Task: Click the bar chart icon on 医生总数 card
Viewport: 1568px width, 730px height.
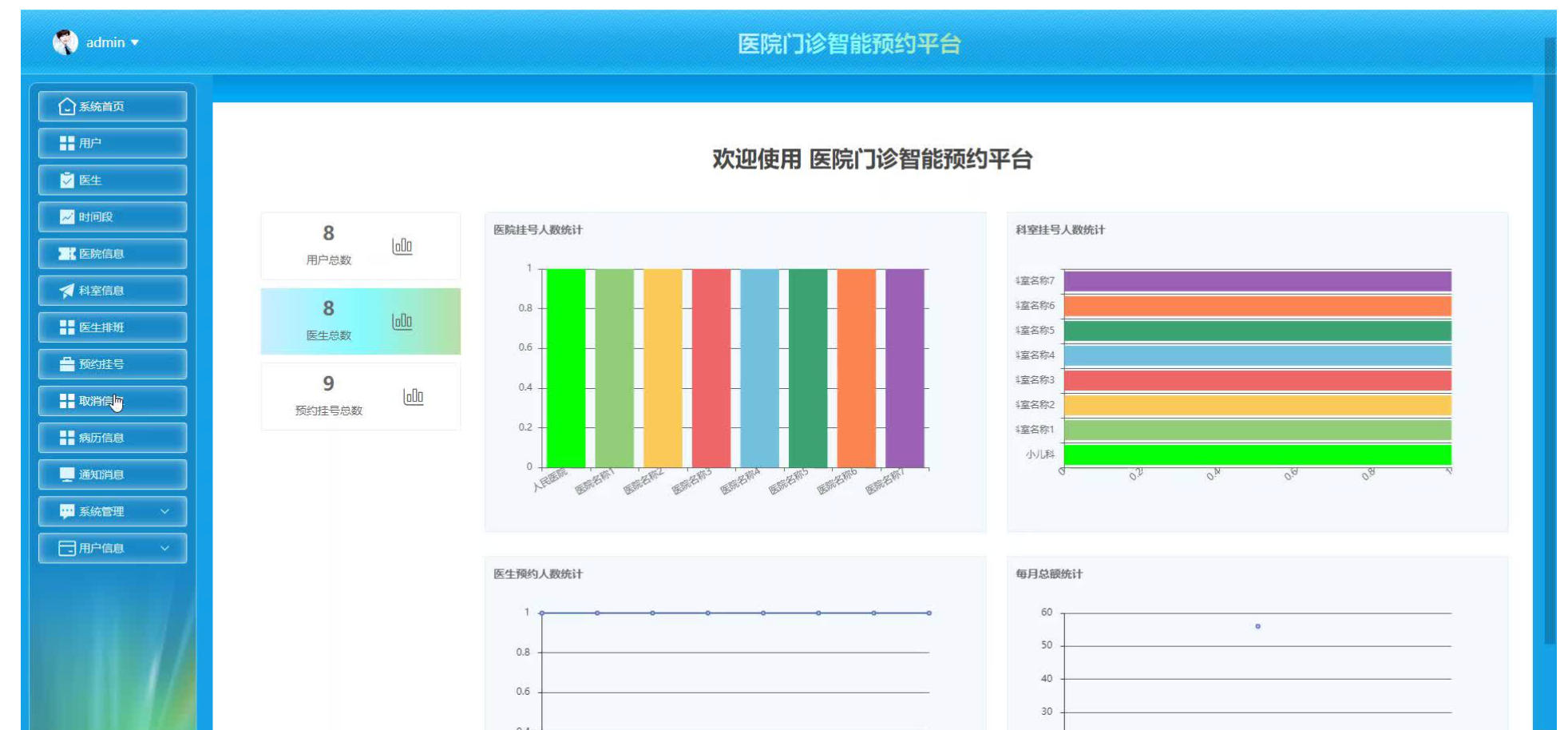Action: click(x=402, y=321)
